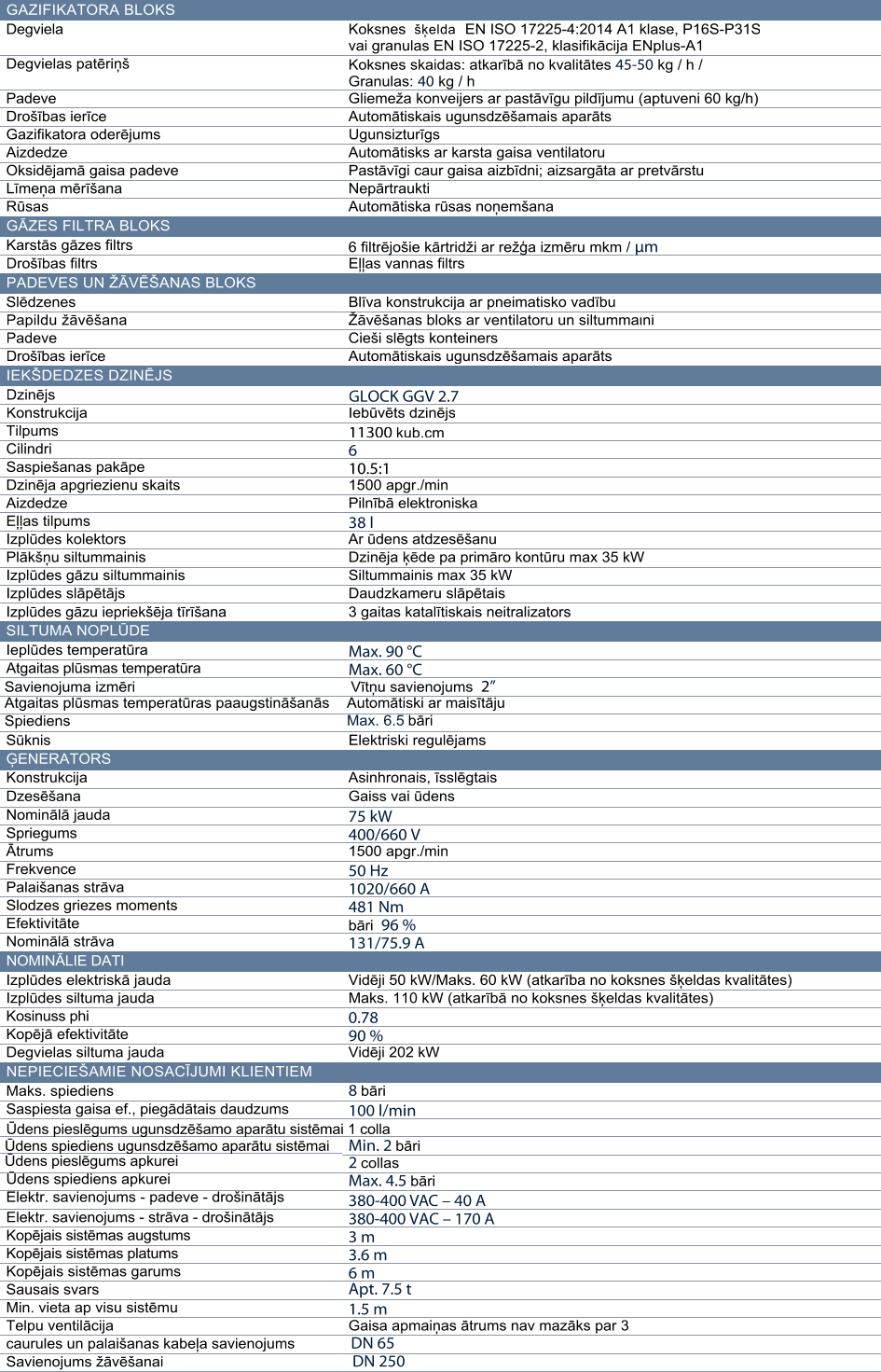Screen dimensions: 881x1372
Task: Select the 'Cieši slēgts konteiners' value
Action: point(423,339)
